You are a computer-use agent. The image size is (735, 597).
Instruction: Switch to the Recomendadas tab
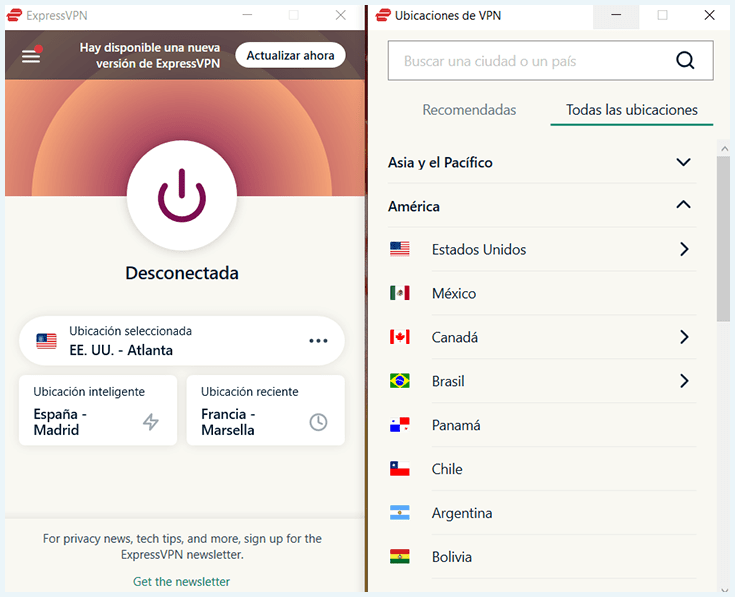tap(469, 110)
